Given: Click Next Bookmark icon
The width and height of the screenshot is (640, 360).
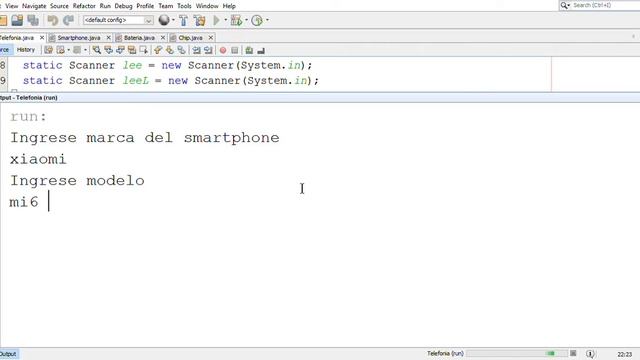Looking at the screenshot, I should point(170,50).
